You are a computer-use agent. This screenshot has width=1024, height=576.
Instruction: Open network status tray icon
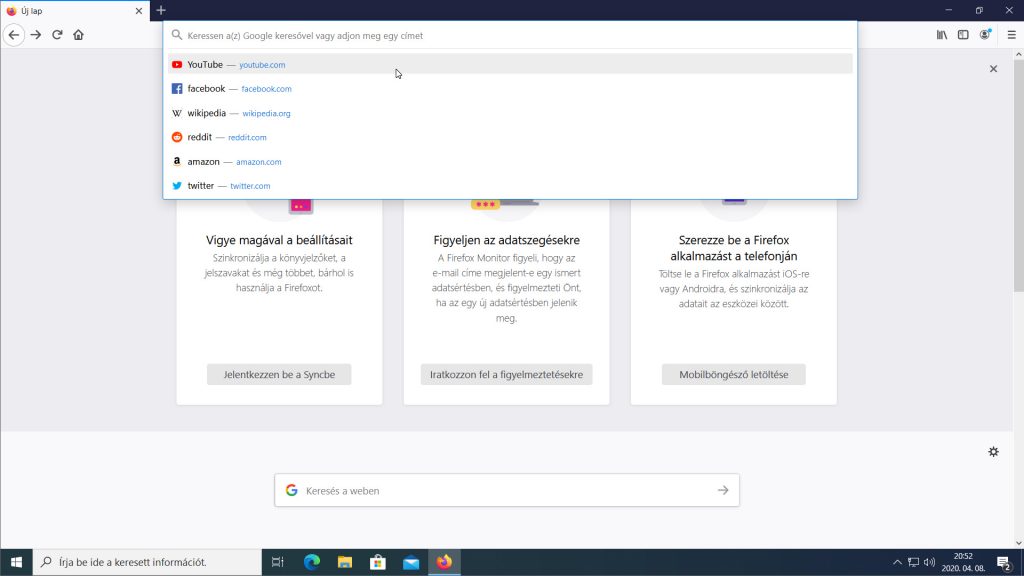click(x=914, y=562)
